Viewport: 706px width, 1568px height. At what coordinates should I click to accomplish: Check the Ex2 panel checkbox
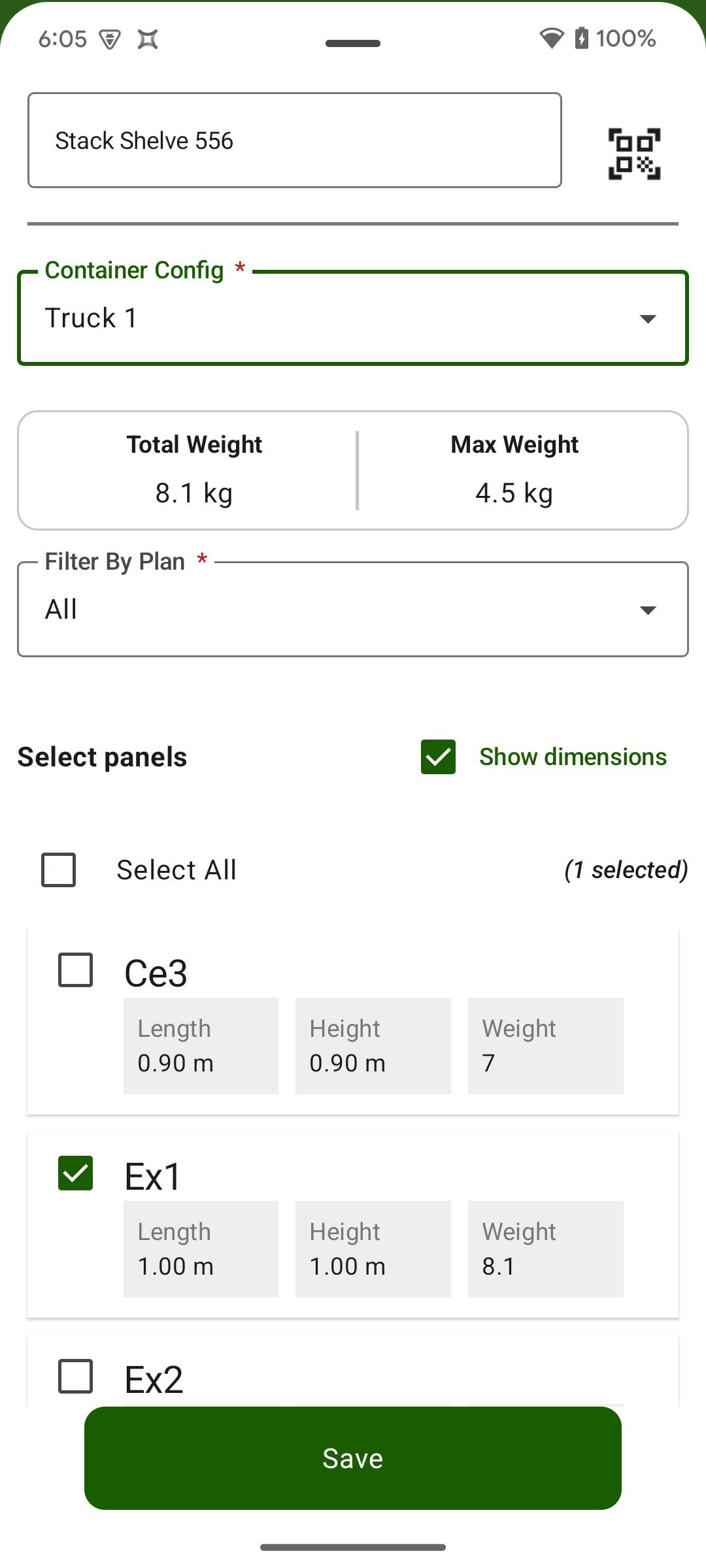point(76,1376)
